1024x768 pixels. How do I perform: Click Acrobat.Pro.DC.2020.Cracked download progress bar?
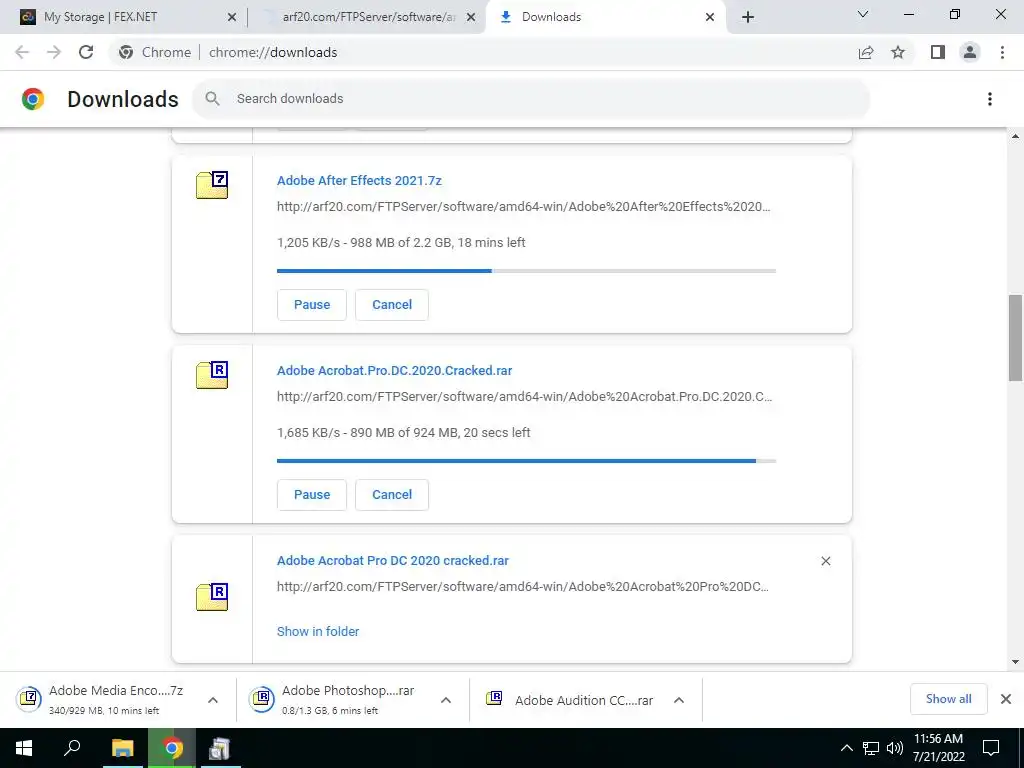(x=526, y=460)
